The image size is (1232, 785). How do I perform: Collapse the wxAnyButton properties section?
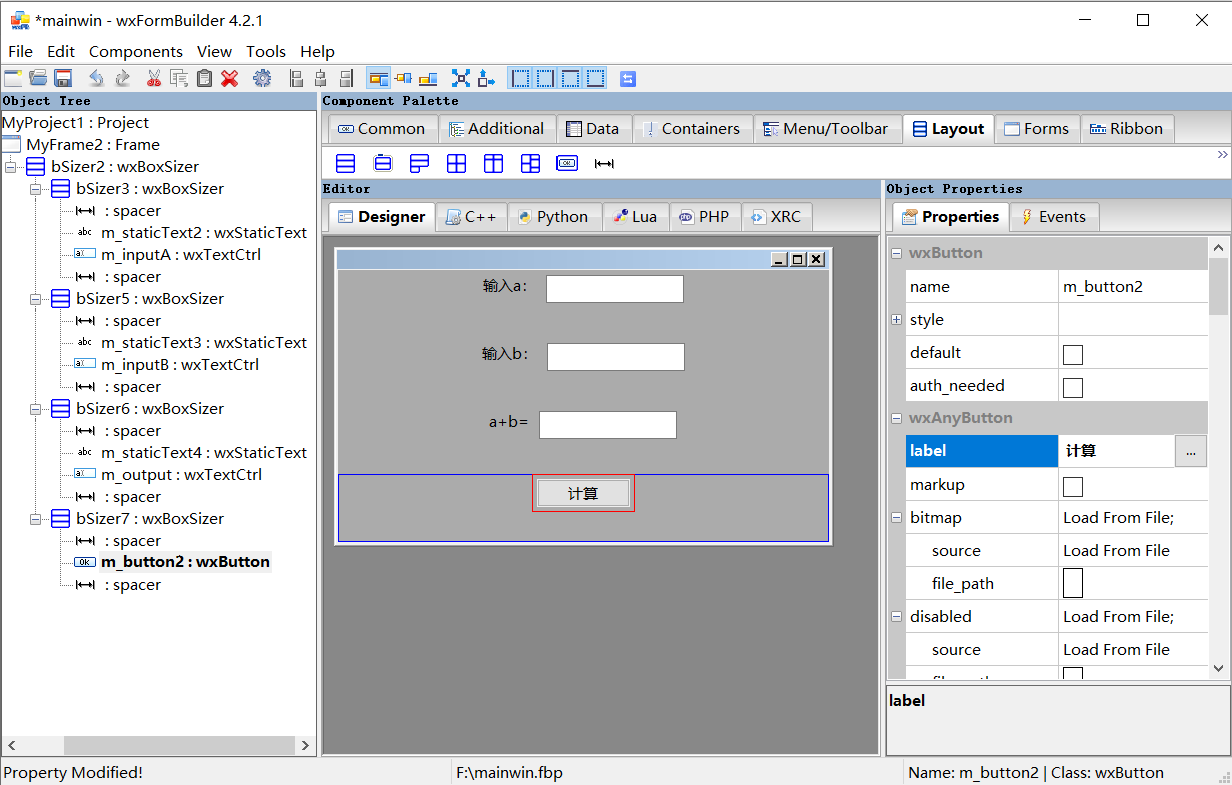point(897,417)
